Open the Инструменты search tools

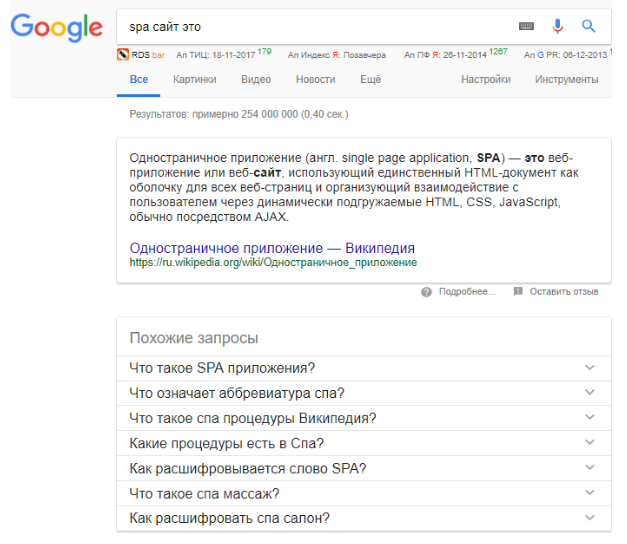point(567,80)
